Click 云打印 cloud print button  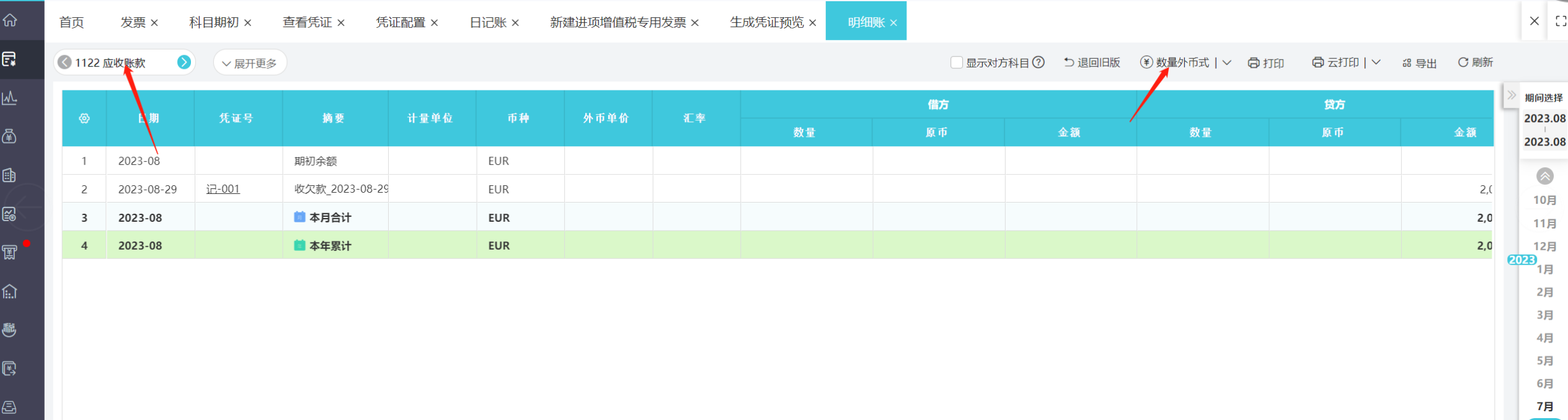(1335, 63)
